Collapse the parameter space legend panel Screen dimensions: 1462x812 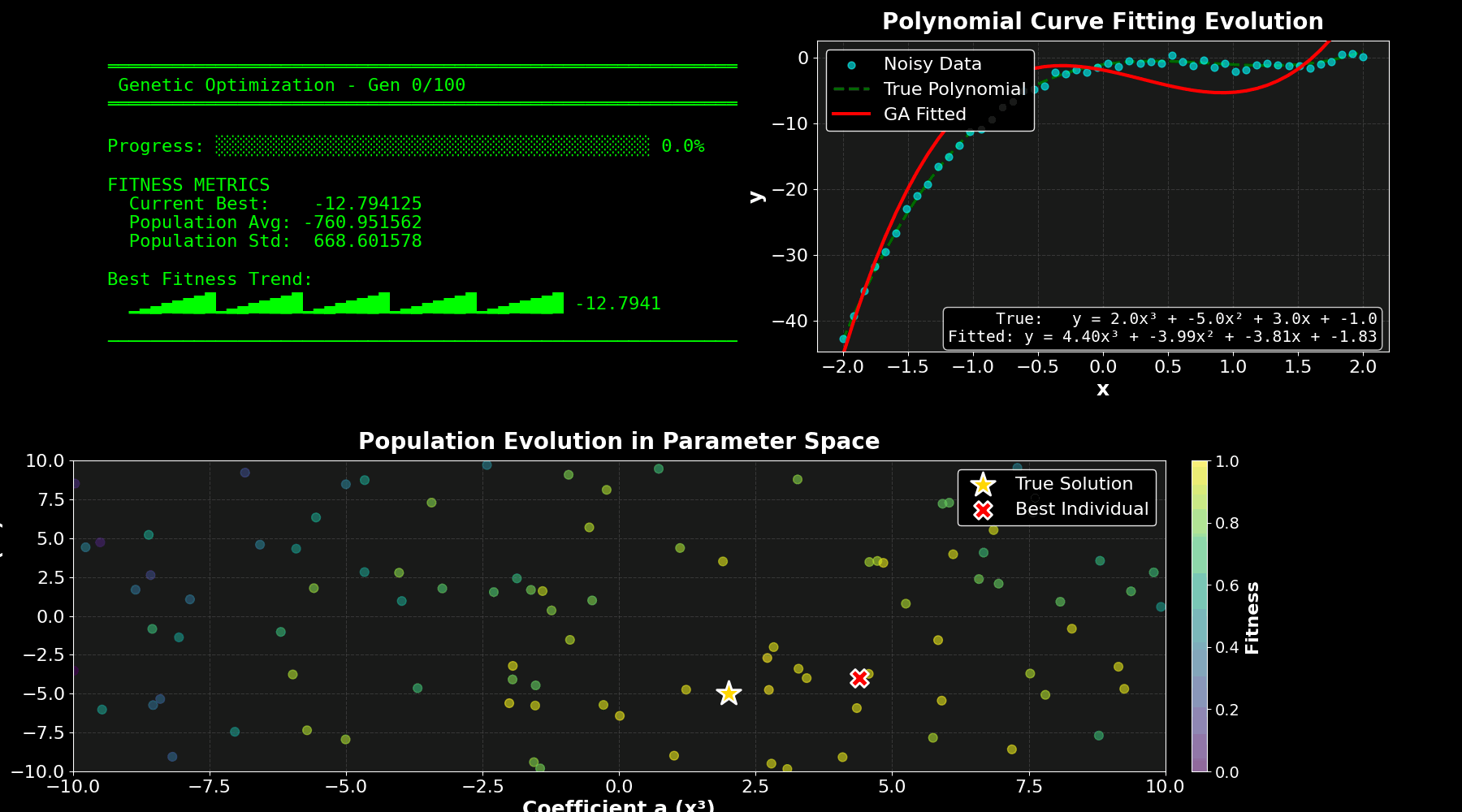pyautogui.click(x=1056, y=496)
